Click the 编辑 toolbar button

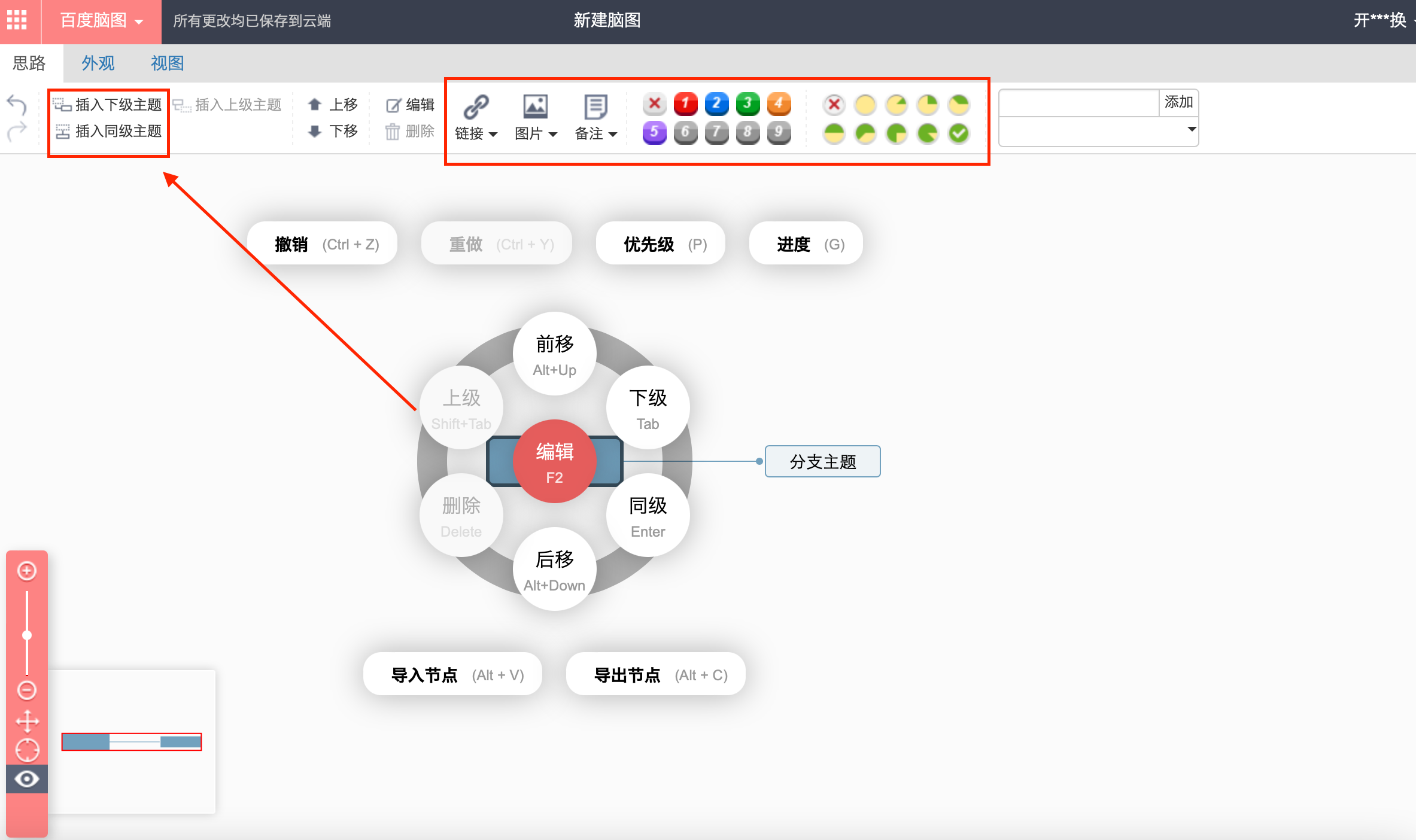[x=410, y=105]
